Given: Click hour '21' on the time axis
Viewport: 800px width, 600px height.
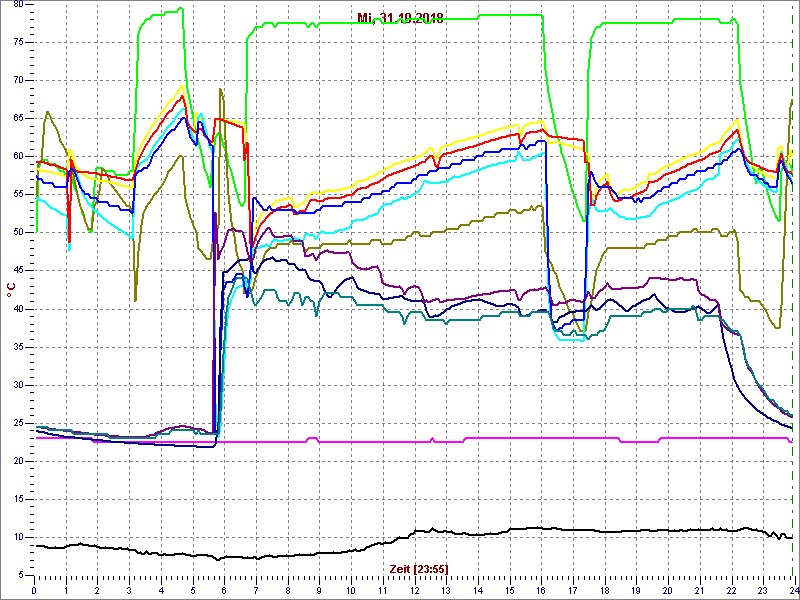Looking at the screenshot, I should [699, 590].
